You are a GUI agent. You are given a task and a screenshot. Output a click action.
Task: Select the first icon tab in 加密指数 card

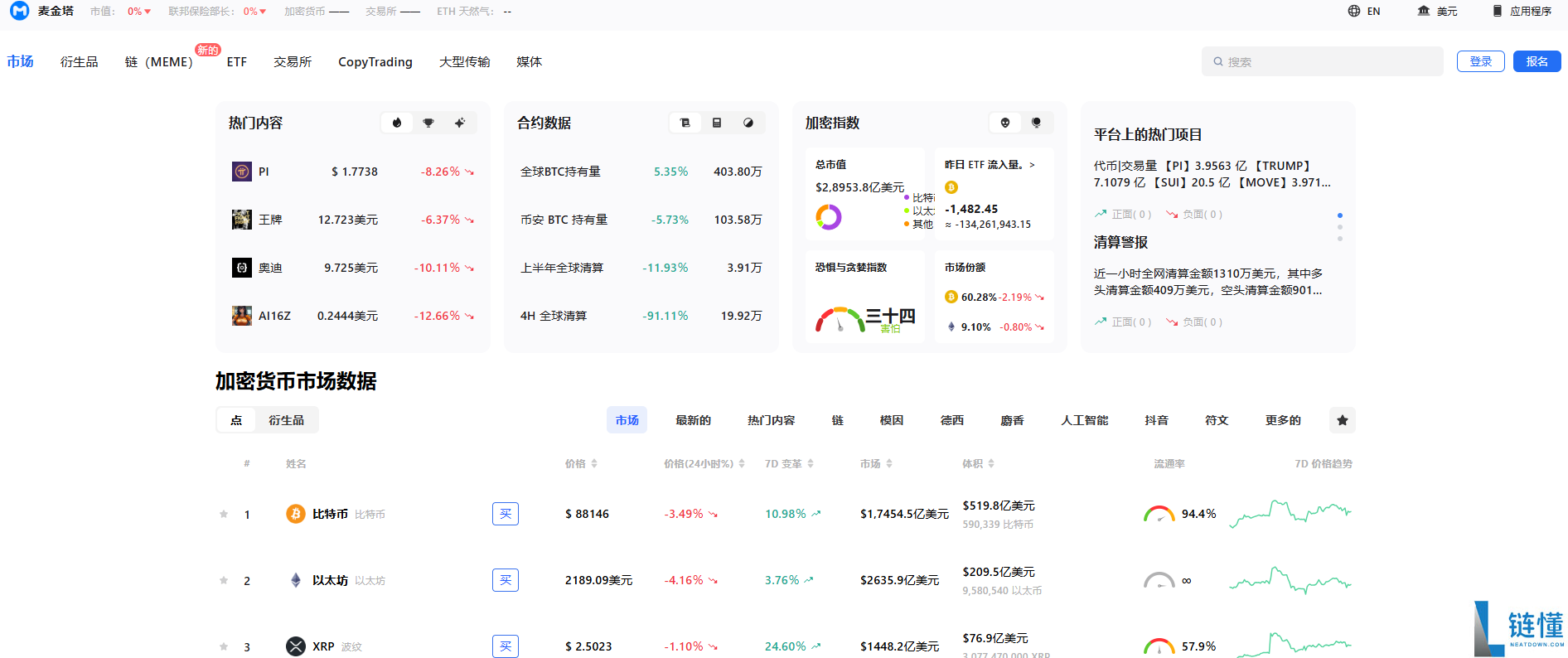pyautogui.click(x=1005, y=123)
